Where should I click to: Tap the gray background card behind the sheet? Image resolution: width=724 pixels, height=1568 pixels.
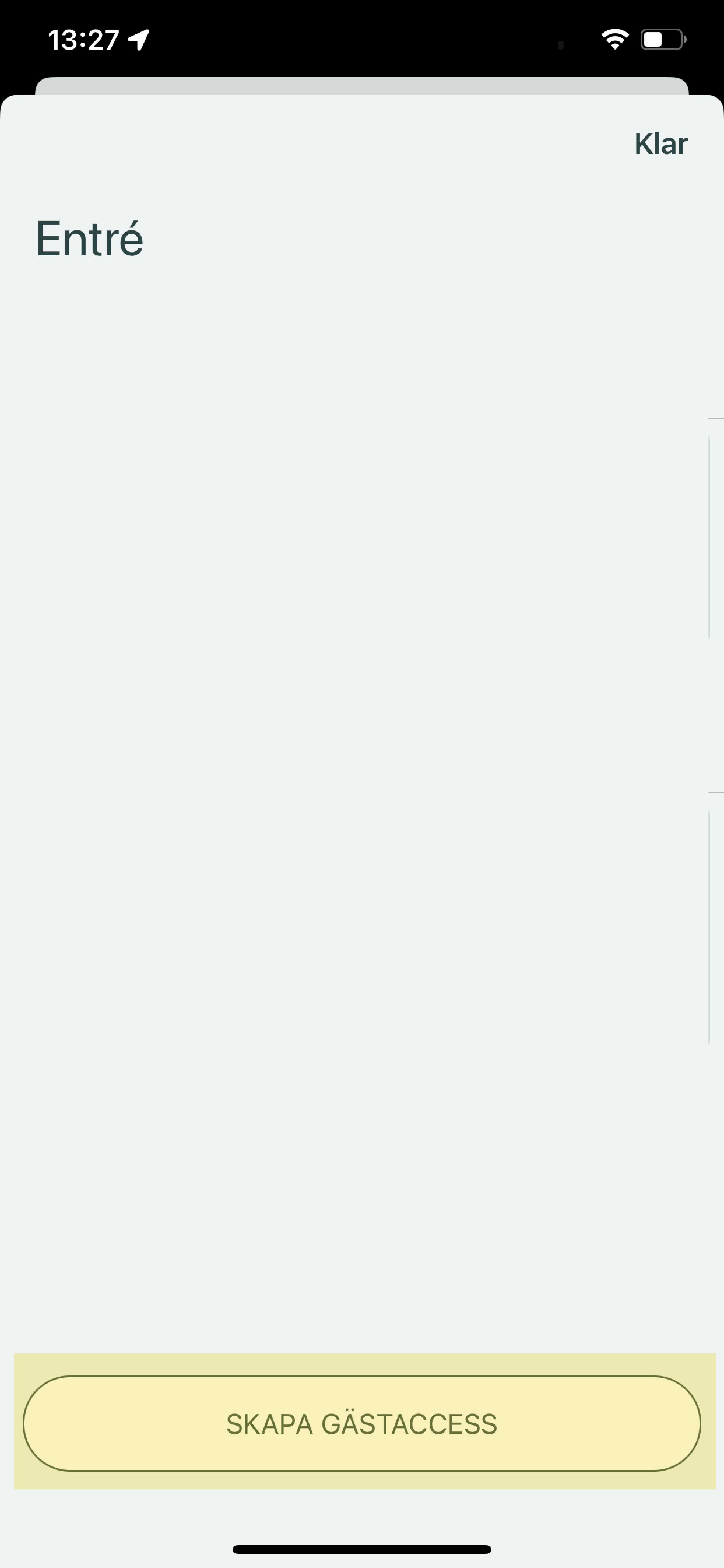coord(362,85)
